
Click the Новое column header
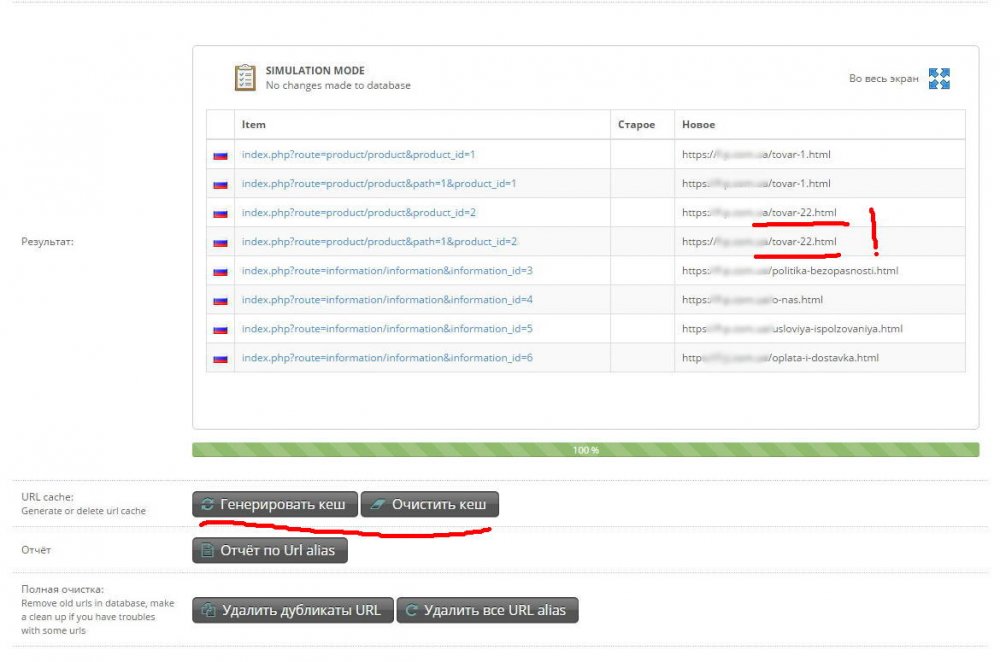coord(698,124)
